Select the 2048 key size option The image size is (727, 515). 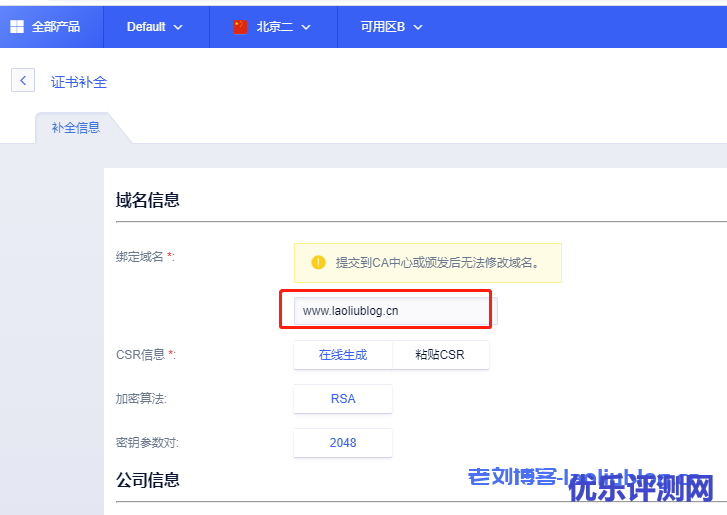click(x=343, y=443)
